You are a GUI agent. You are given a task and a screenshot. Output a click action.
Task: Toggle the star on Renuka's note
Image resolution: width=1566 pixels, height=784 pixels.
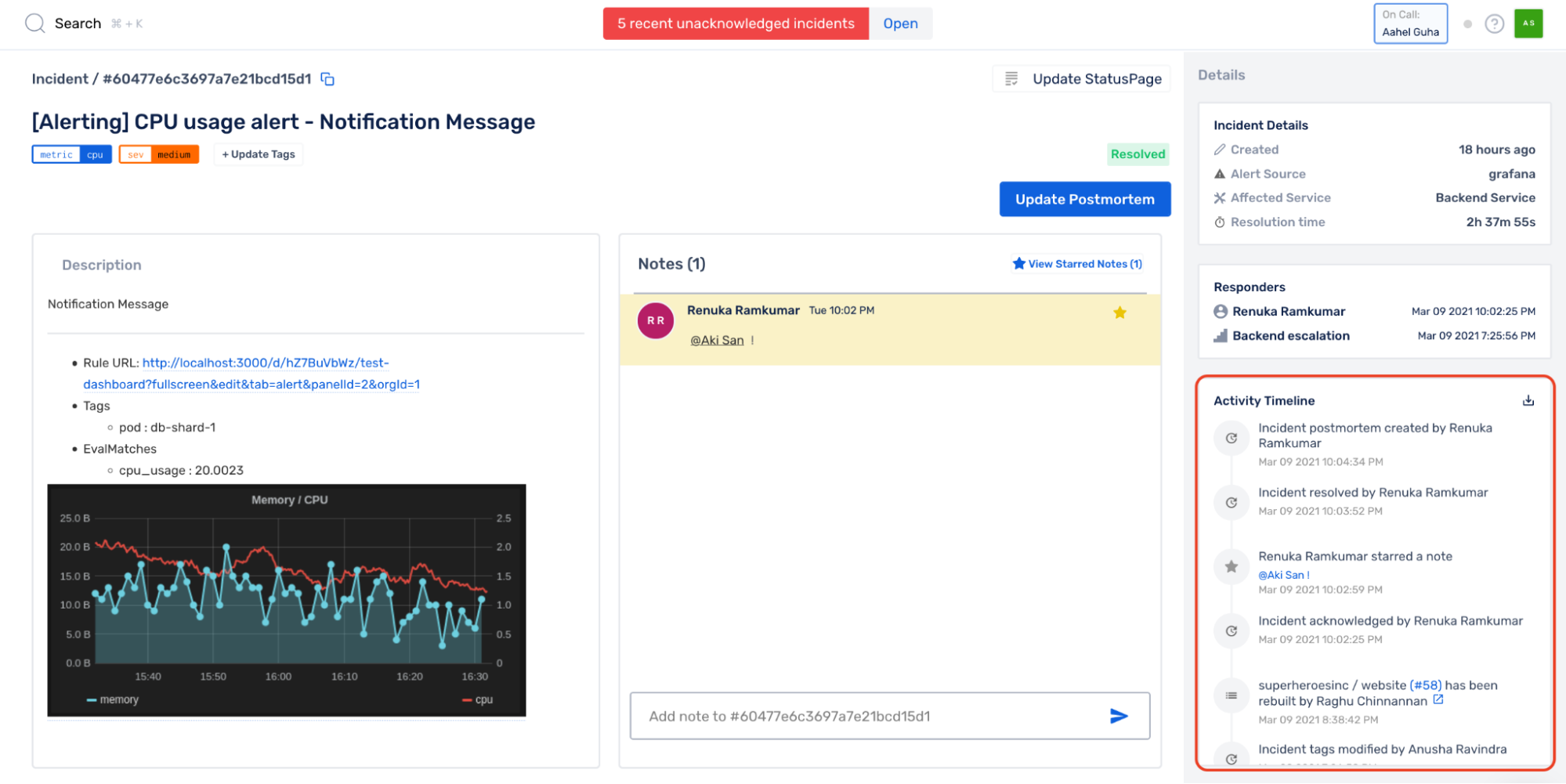coord(1119,313)
